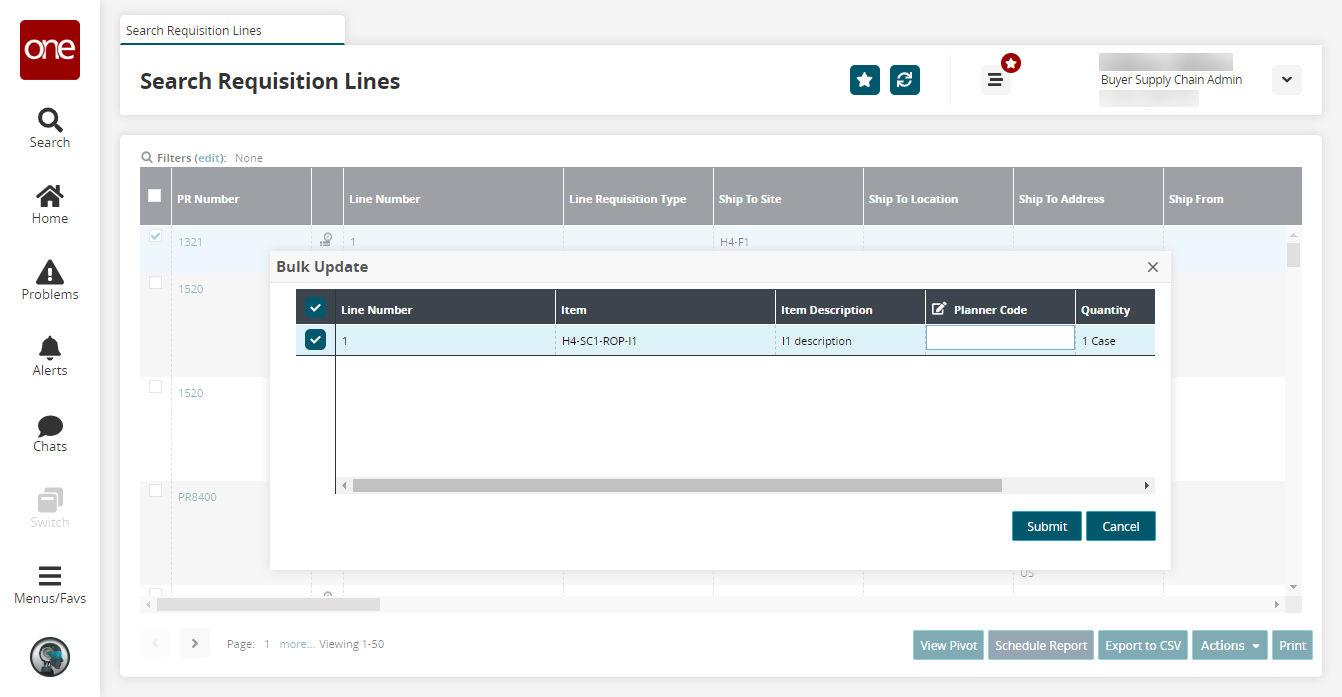
Task: Open PR number 1321 link
Action: (x=190, y=241)
